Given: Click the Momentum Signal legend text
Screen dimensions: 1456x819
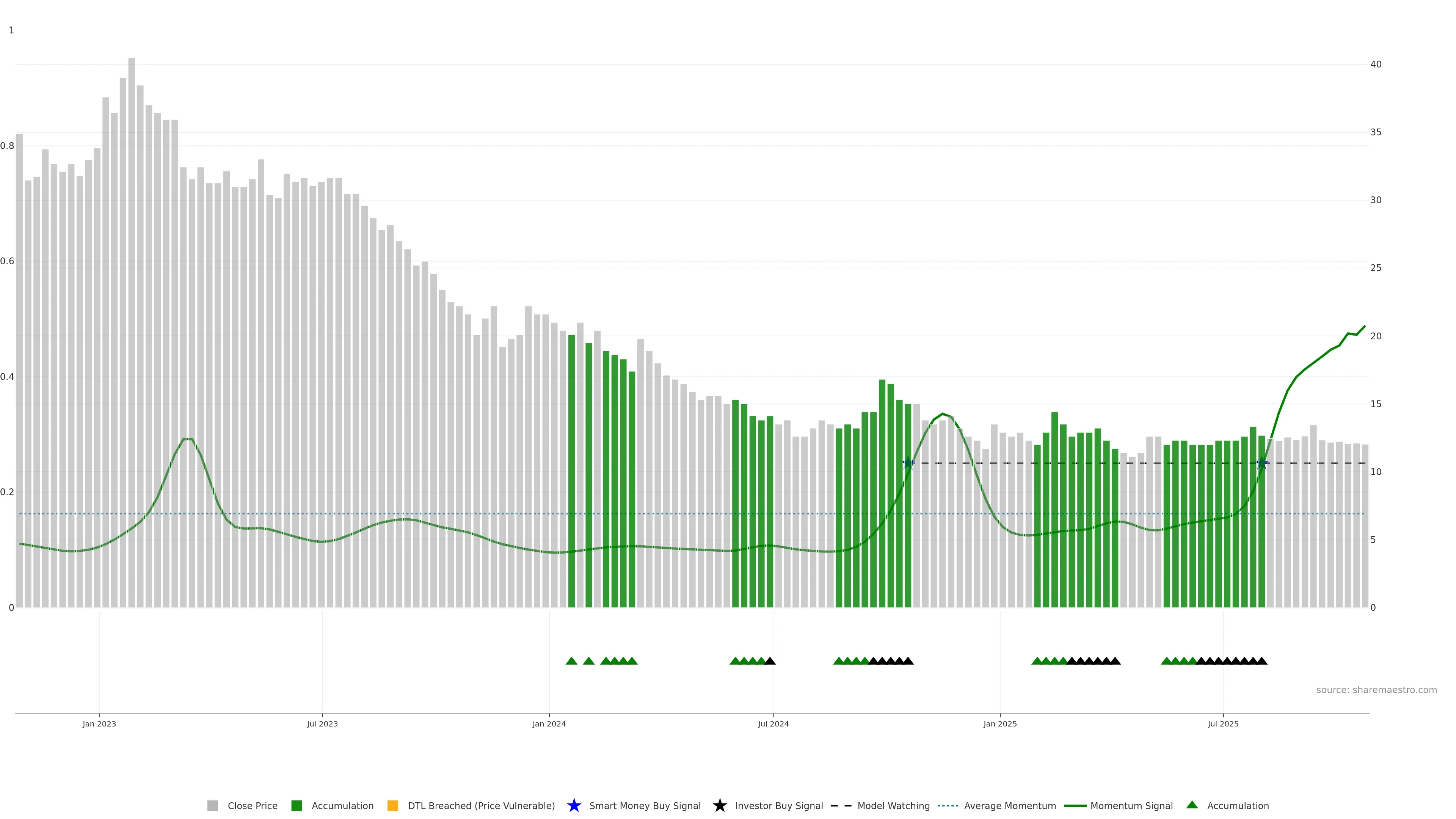Looking at the screenshot, I should 1131,806.
